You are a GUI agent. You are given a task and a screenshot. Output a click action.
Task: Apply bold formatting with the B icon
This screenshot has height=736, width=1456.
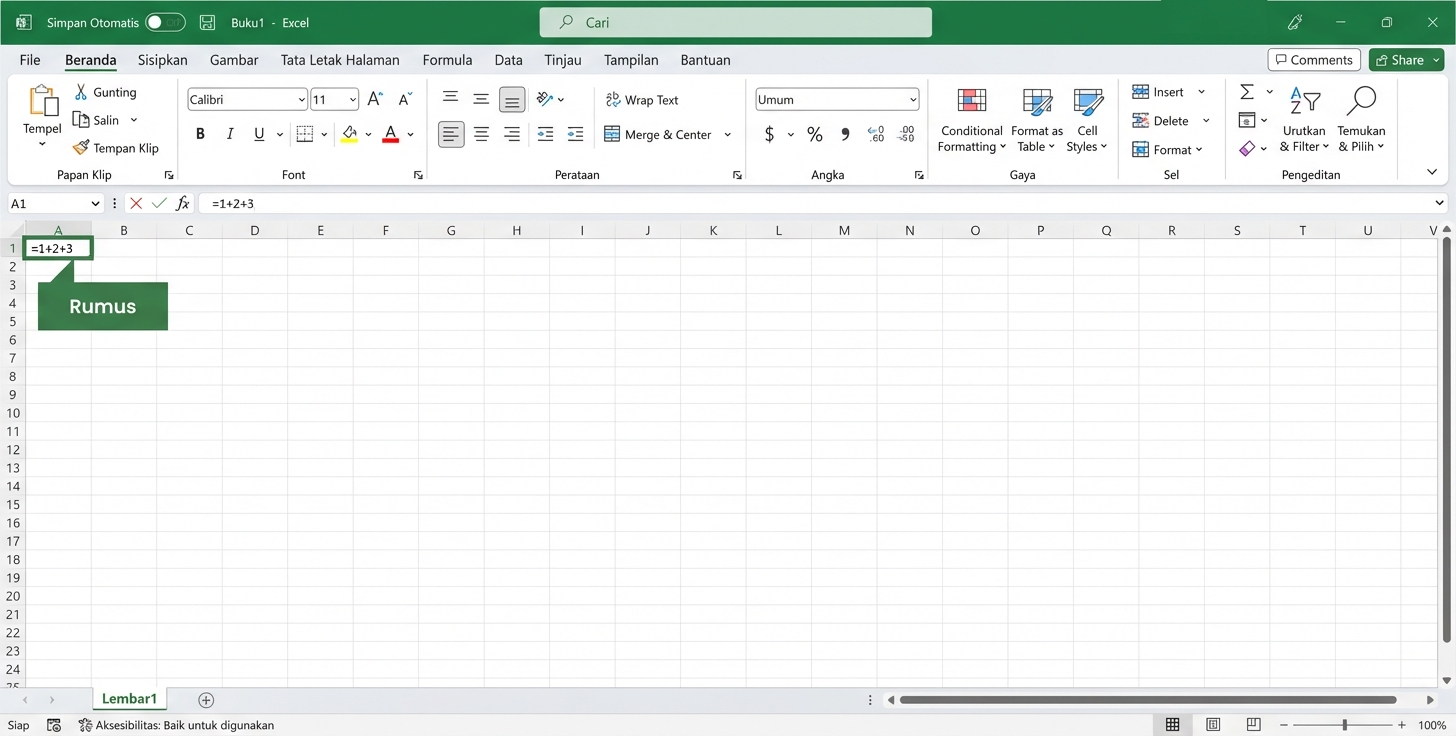(199, 133)
